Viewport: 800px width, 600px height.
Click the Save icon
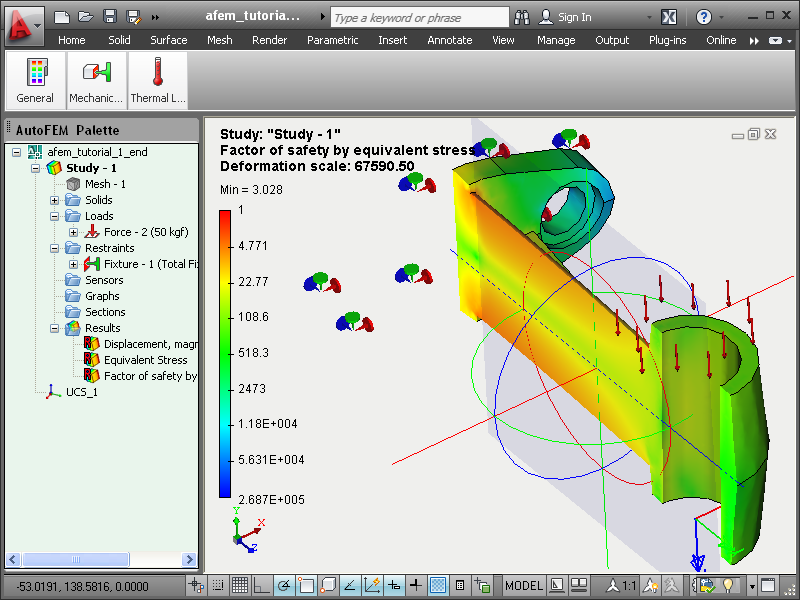[110, 17]
